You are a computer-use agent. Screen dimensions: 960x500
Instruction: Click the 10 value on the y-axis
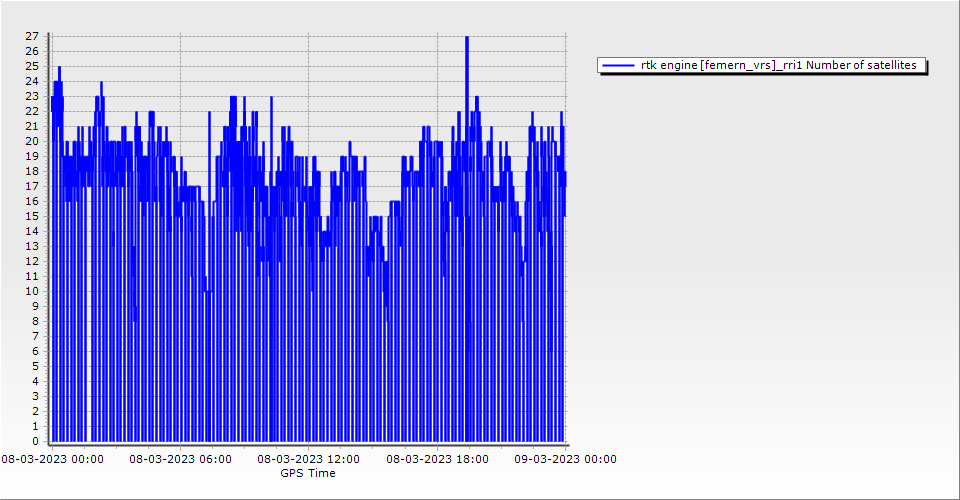(32, 291)
